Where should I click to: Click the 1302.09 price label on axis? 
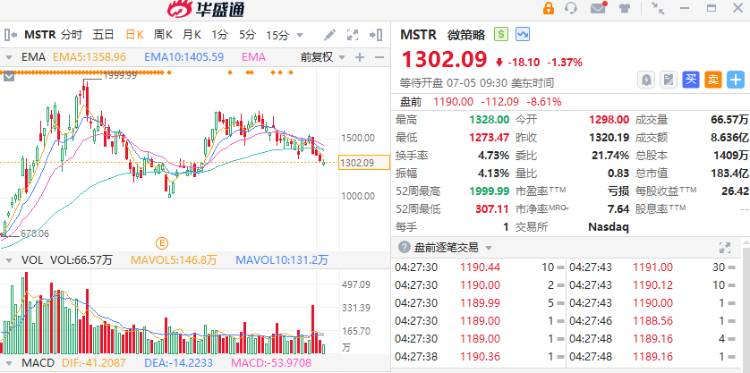point(364,163)
